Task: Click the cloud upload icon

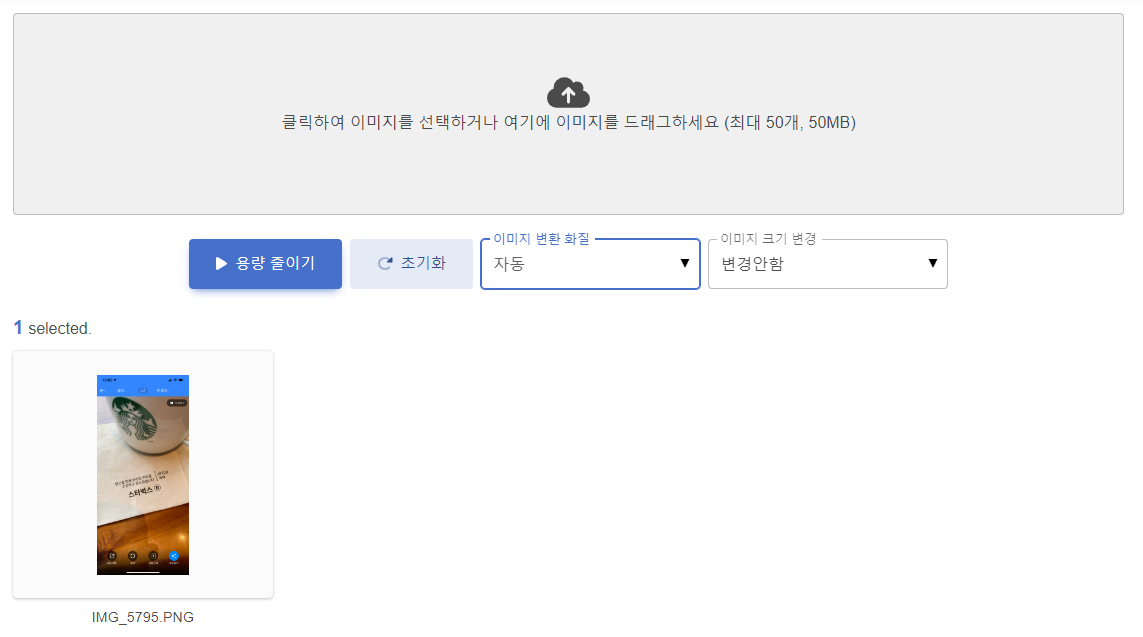Action: coord(568,93)
